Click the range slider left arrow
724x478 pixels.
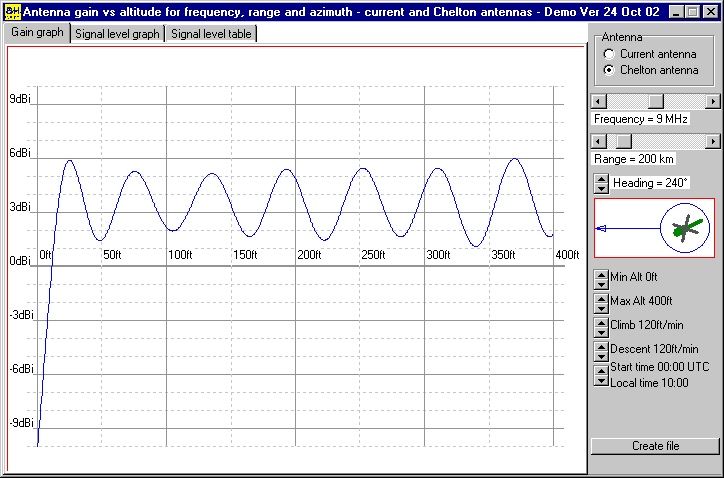(599, 141)
